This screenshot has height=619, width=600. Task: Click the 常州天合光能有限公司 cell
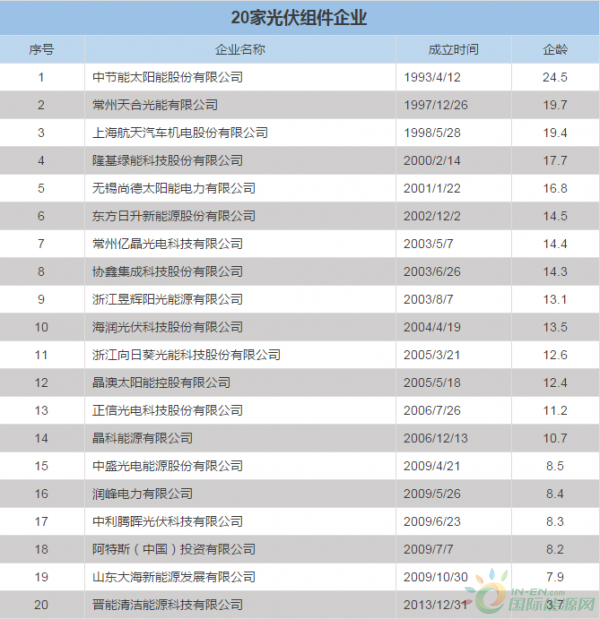click(154, 105)
